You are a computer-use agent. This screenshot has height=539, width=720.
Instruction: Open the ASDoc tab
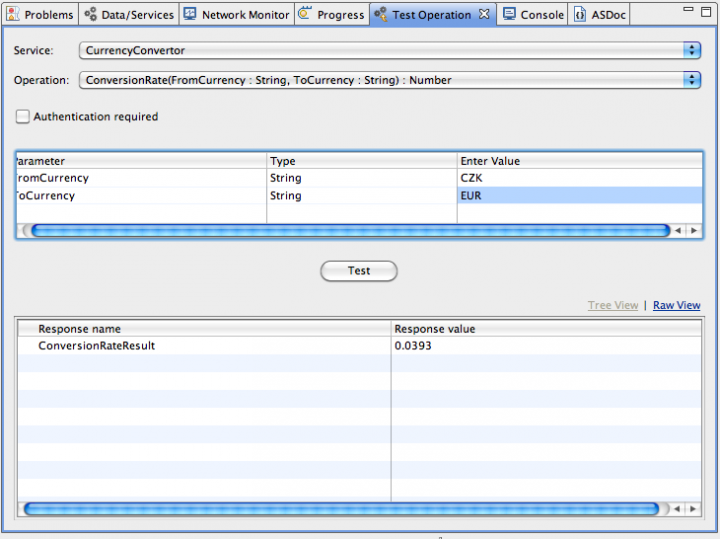tap(599, 15)
